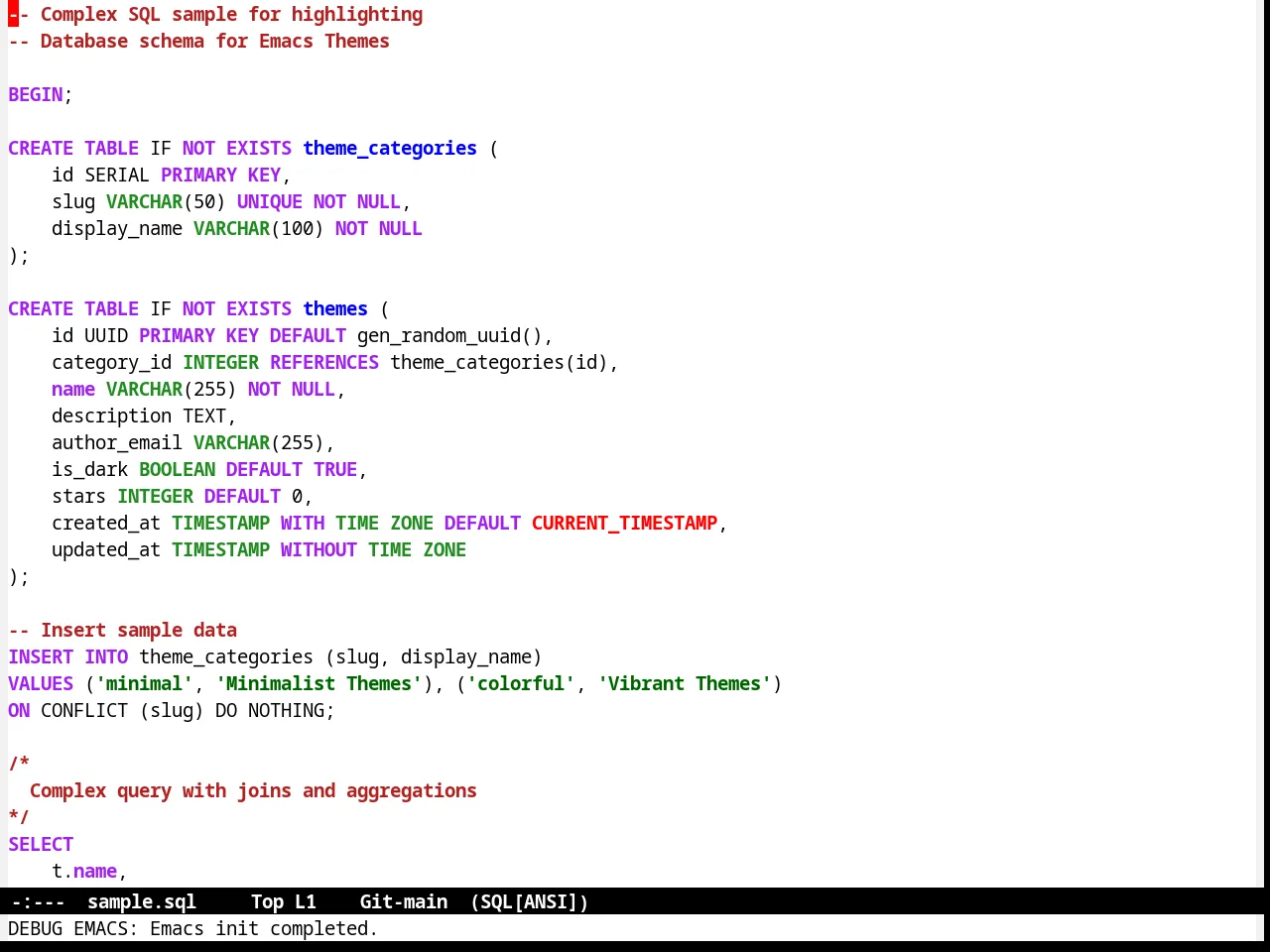Click the -:--- buffer status indicator
Screen dimensions: 1270x952
tap(38, 901)
